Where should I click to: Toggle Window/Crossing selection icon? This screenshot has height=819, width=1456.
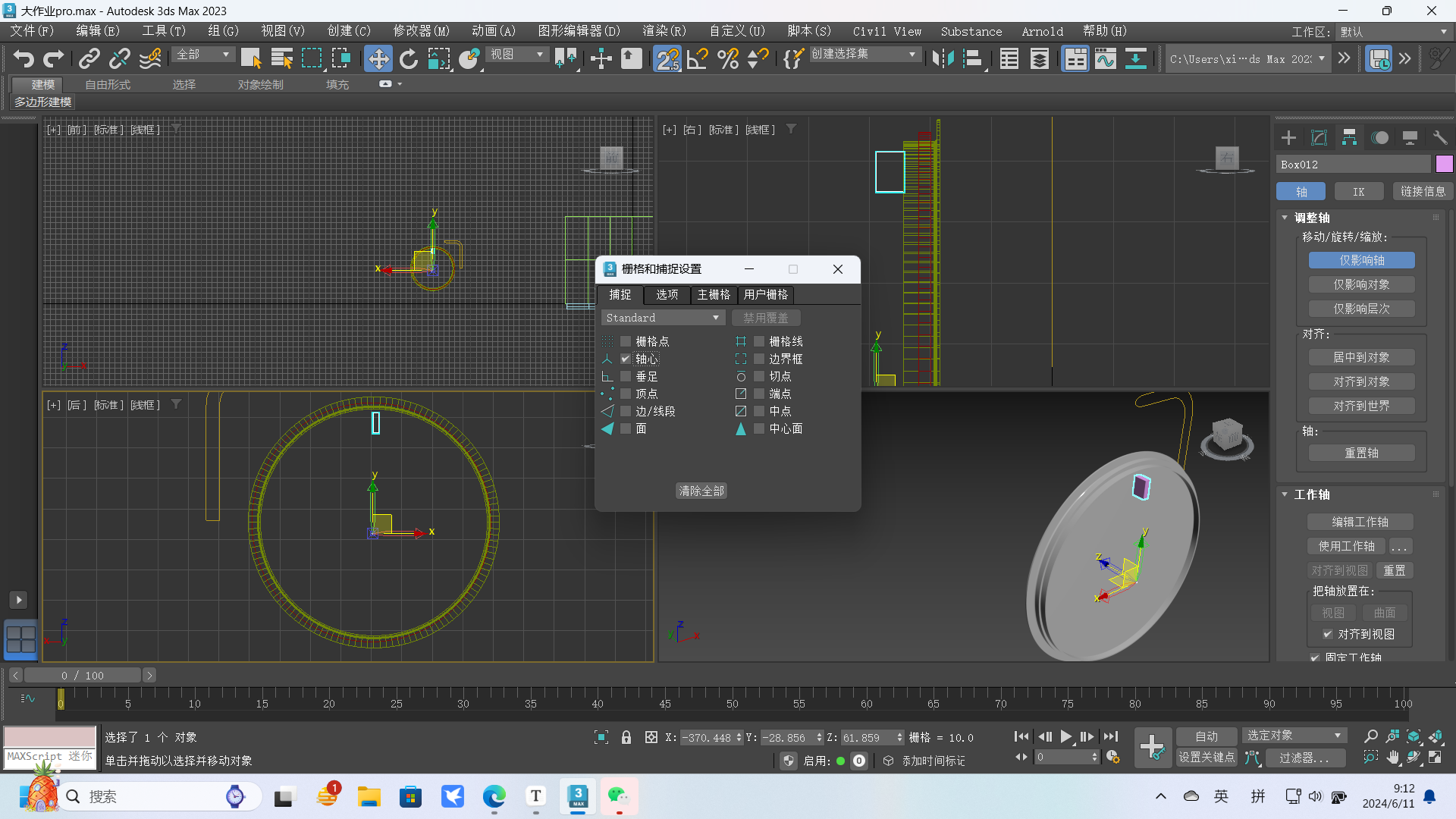tap(341, 58)
